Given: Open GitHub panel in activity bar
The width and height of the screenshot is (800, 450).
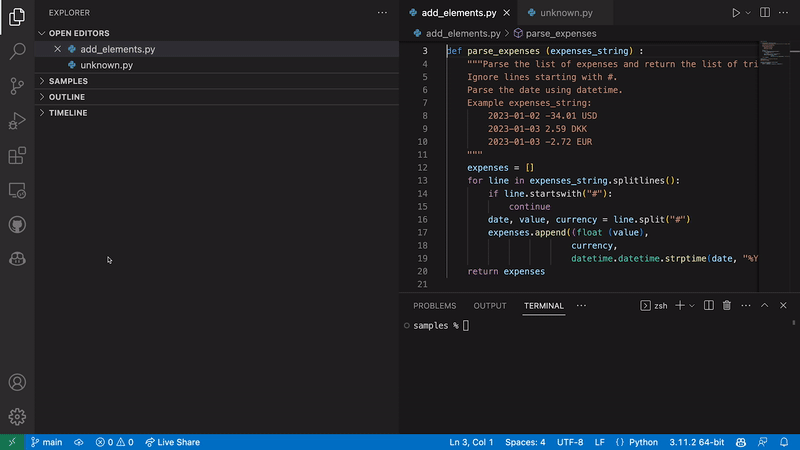Looking at the screenshot, I should tap(17, 225).
